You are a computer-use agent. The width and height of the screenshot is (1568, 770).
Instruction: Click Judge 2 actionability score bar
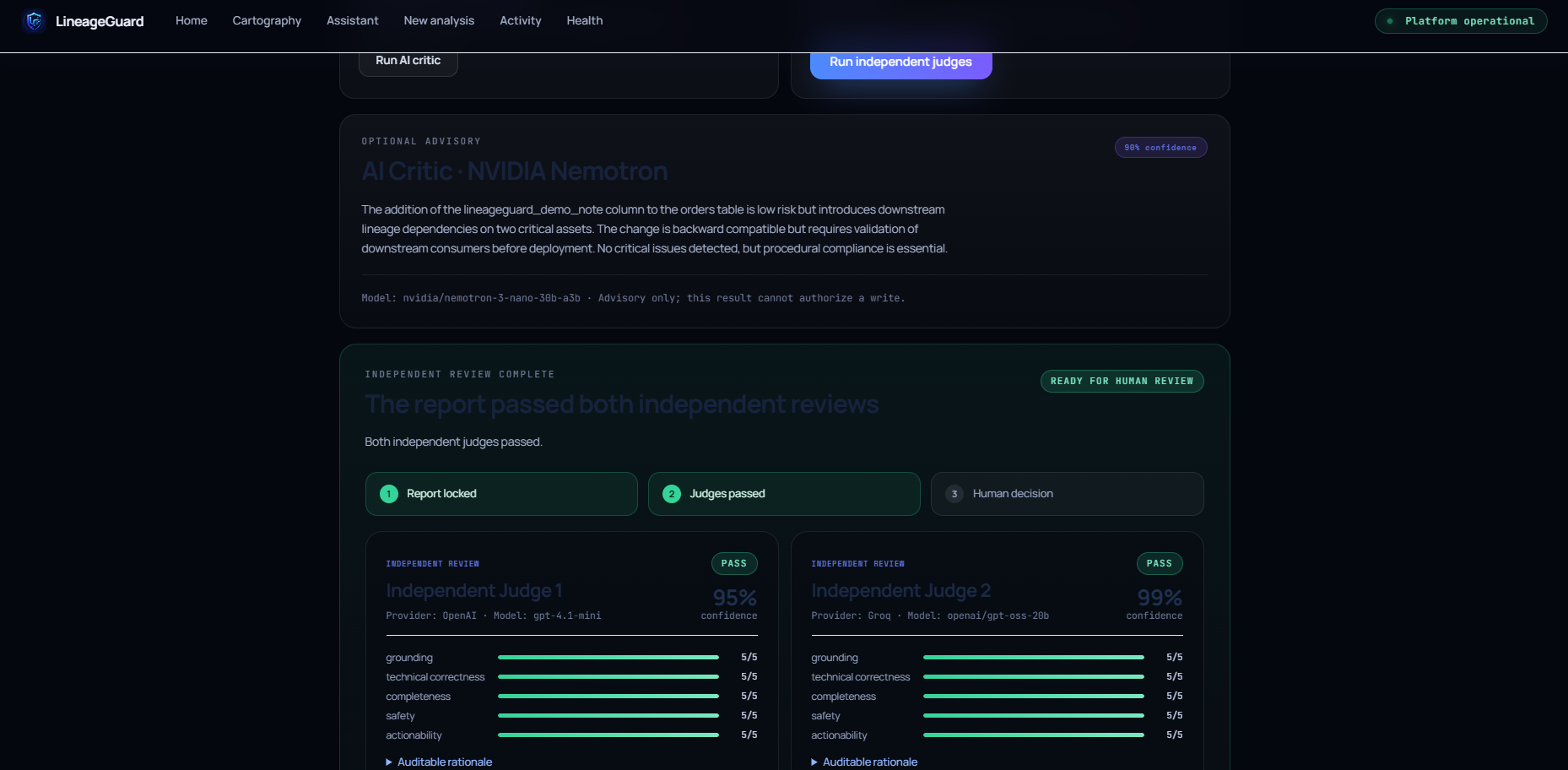pyautogui.click(x=1034, y=735)
